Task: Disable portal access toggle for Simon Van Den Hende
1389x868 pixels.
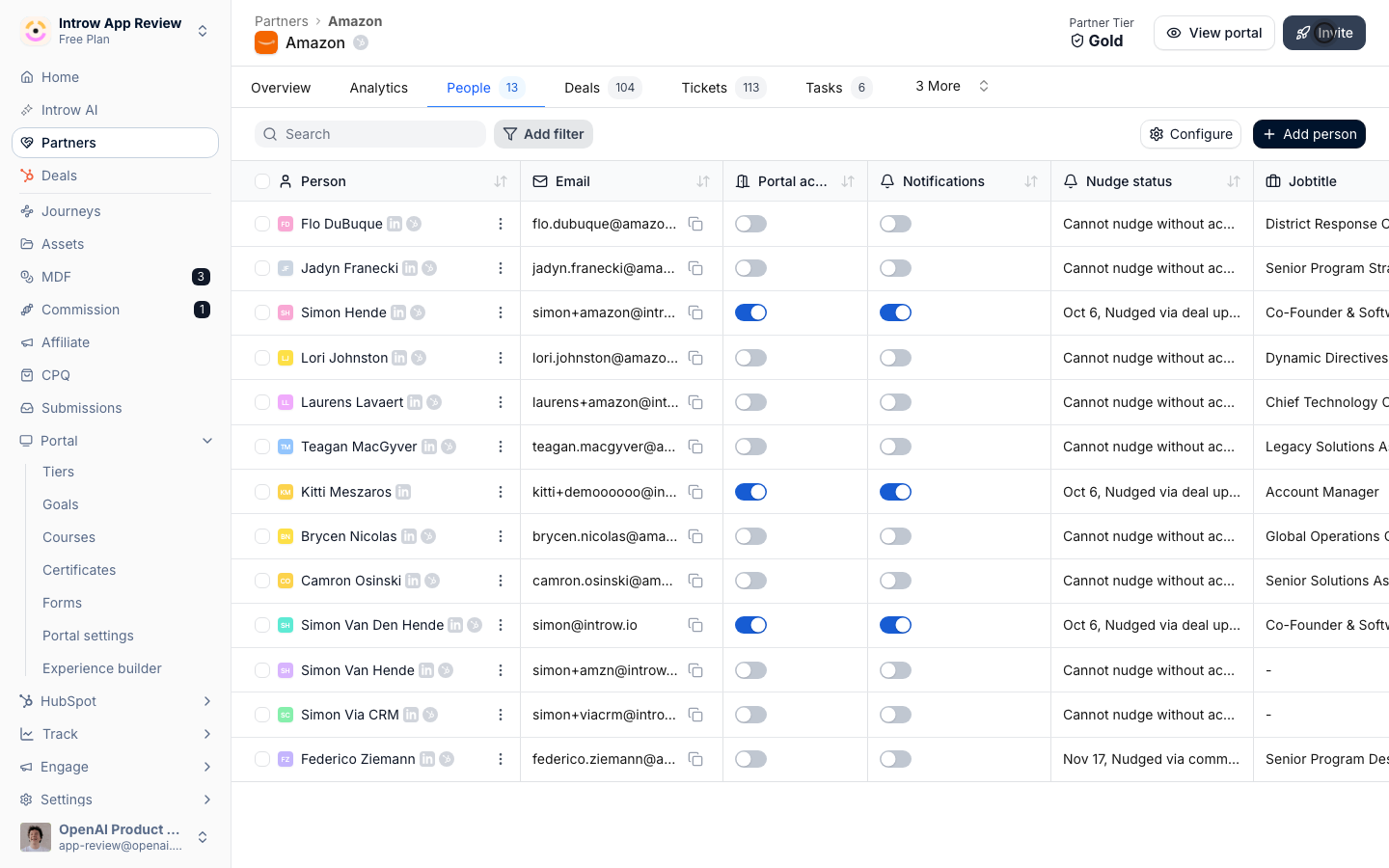Action: point(750,625)
